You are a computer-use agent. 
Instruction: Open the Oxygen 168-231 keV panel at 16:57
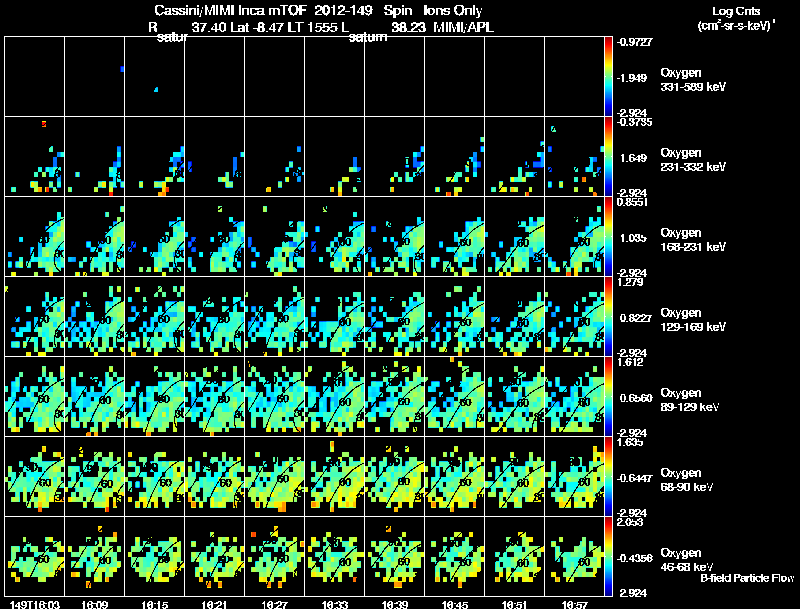[x=574, y=237]
